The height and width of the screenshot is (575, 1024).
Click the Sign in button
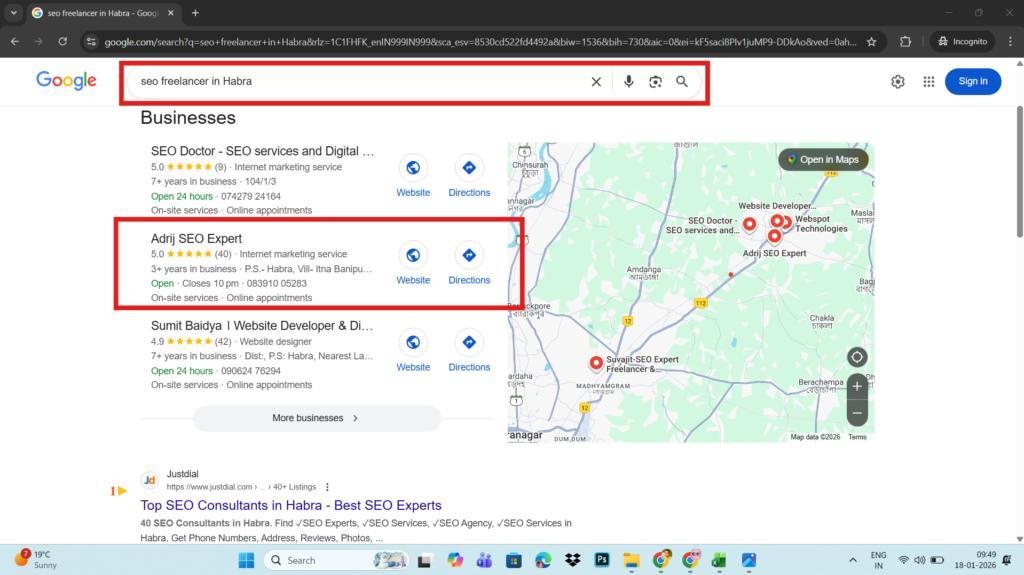972,82
